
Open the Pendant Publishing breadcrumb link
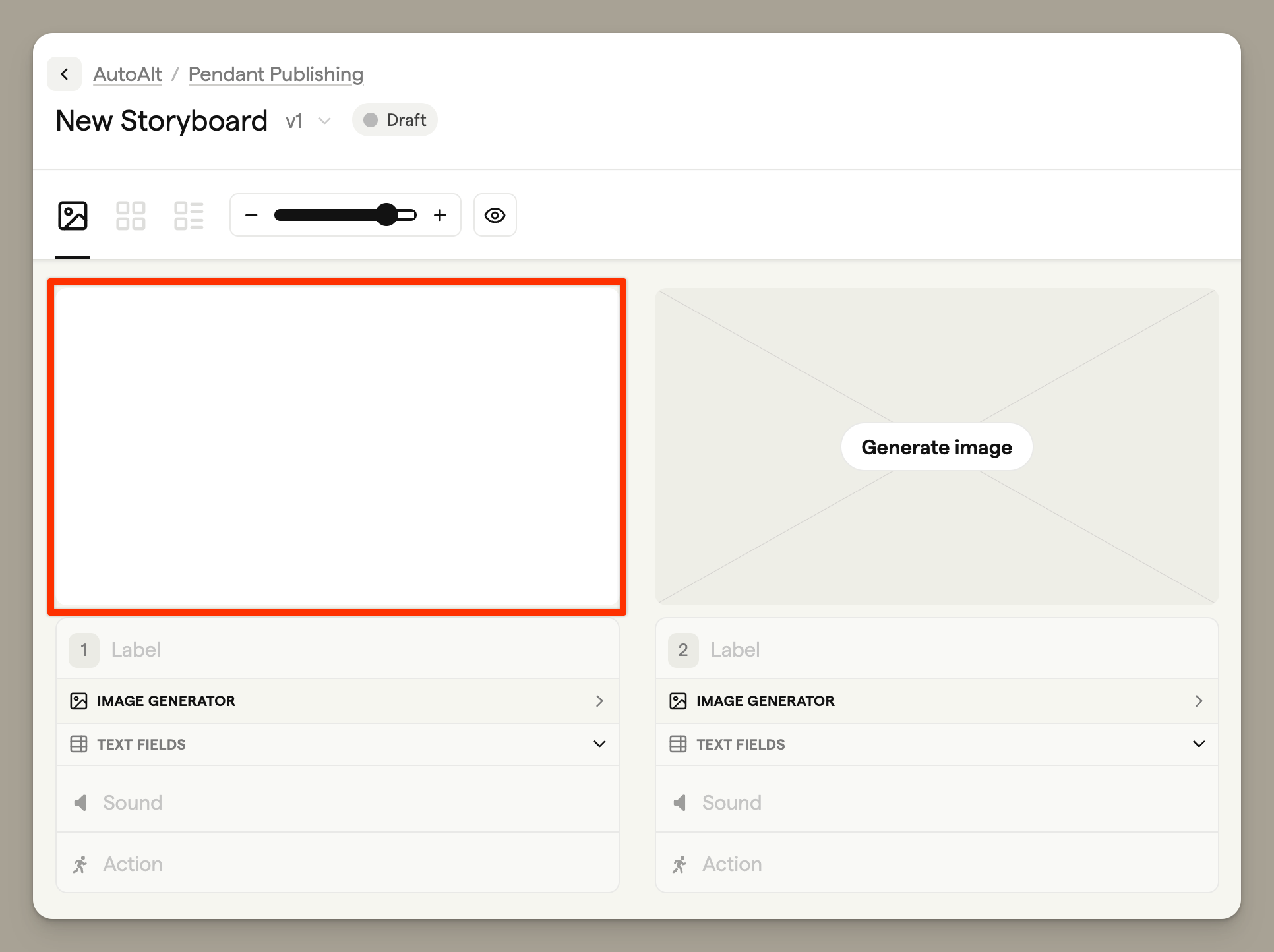click(276, 74)
